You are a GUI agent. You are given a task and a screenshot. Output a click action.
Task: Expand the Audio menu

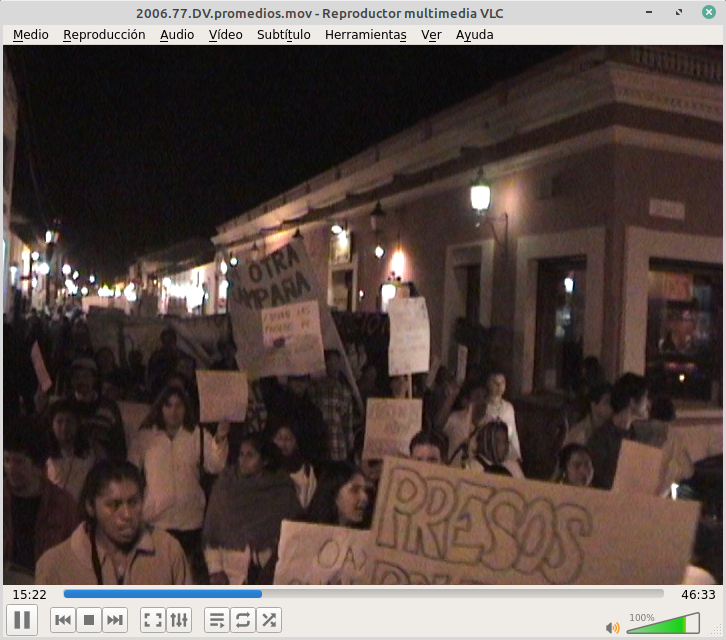[x=177, y=34]
